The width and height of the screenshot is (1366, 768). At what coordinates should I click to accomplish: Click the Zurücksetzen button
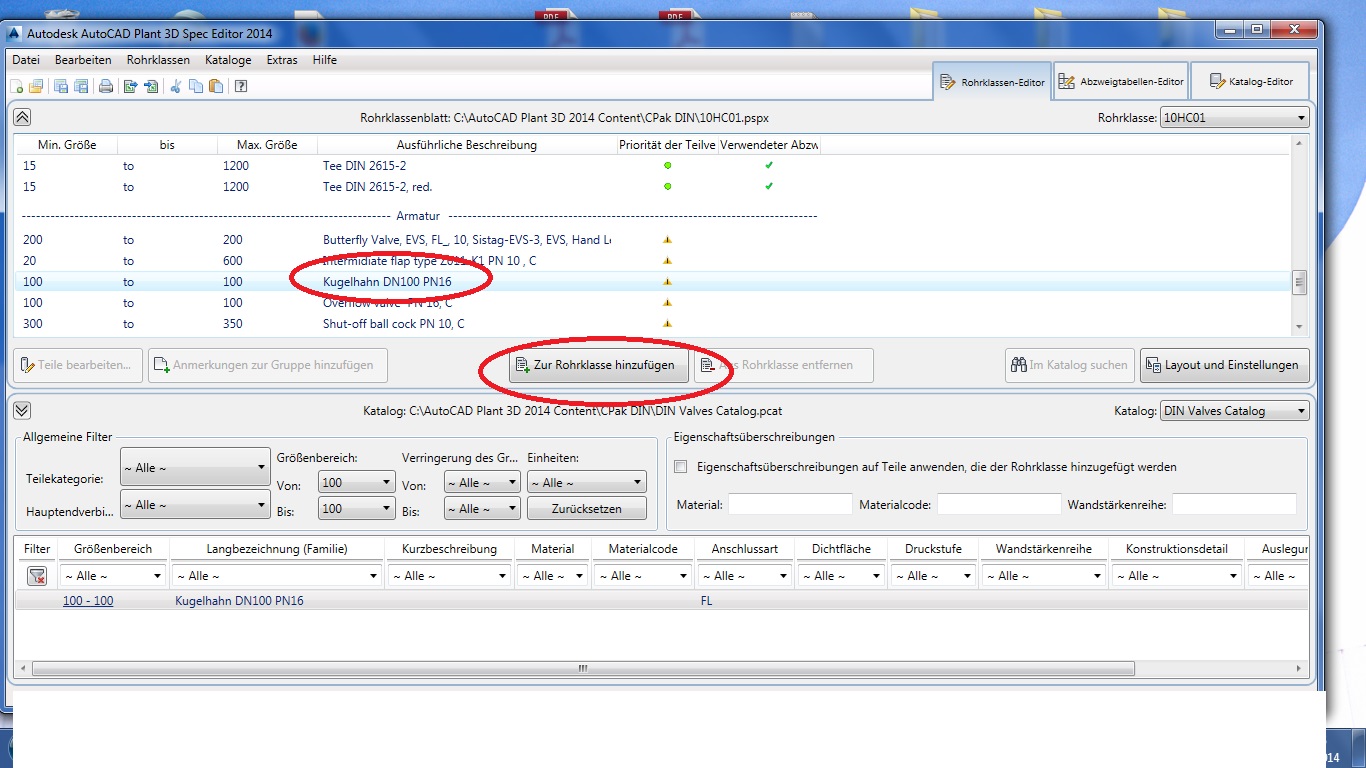586,509
